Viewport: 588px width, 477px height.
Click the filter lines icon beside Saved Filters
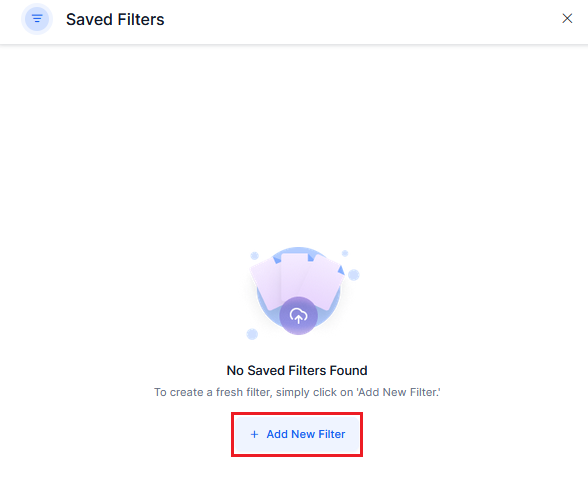tap(37, 18)
